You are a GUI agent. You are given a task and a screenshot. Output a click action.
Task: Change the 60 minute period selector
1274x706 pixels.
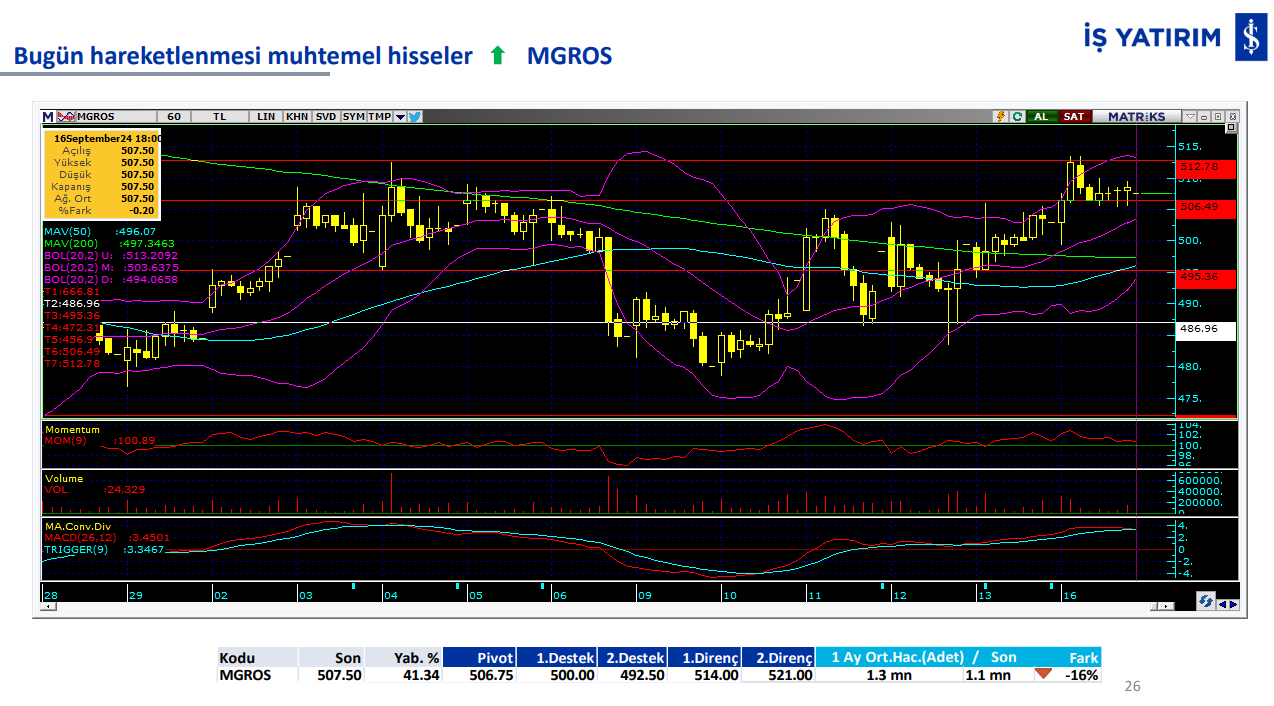[174, 117]
